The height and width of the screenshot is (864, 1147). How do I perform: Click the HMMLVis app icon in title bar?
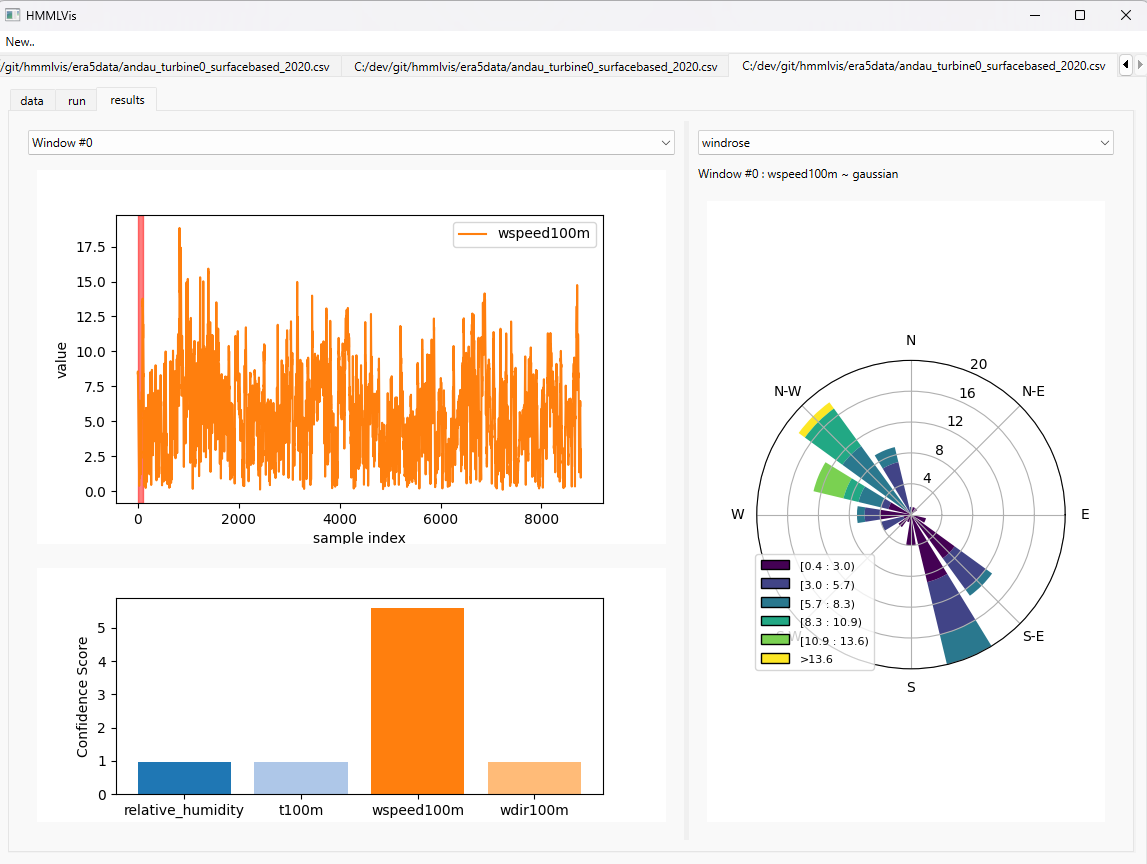click(x=13, y=15)
